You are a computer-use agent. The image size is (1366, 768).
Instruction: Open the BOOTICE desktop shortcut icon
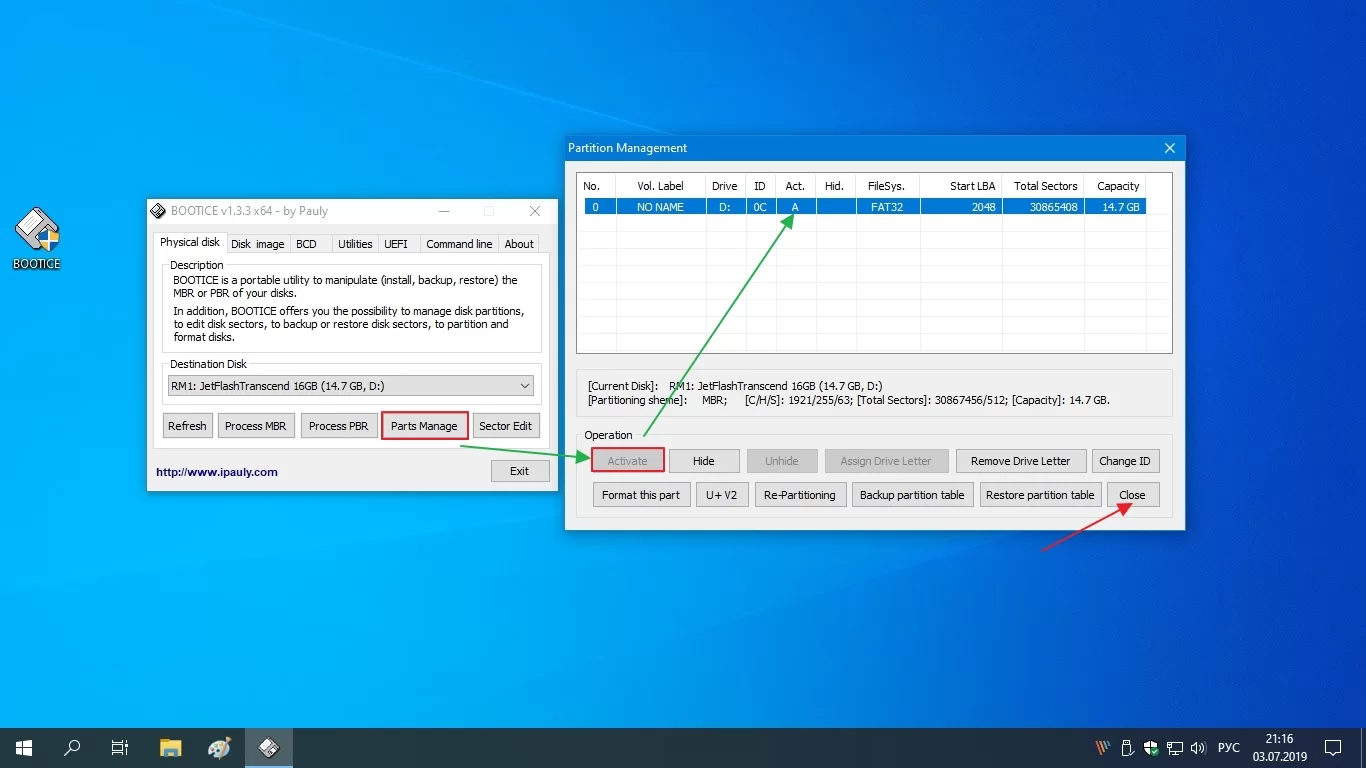coord(37,238)
